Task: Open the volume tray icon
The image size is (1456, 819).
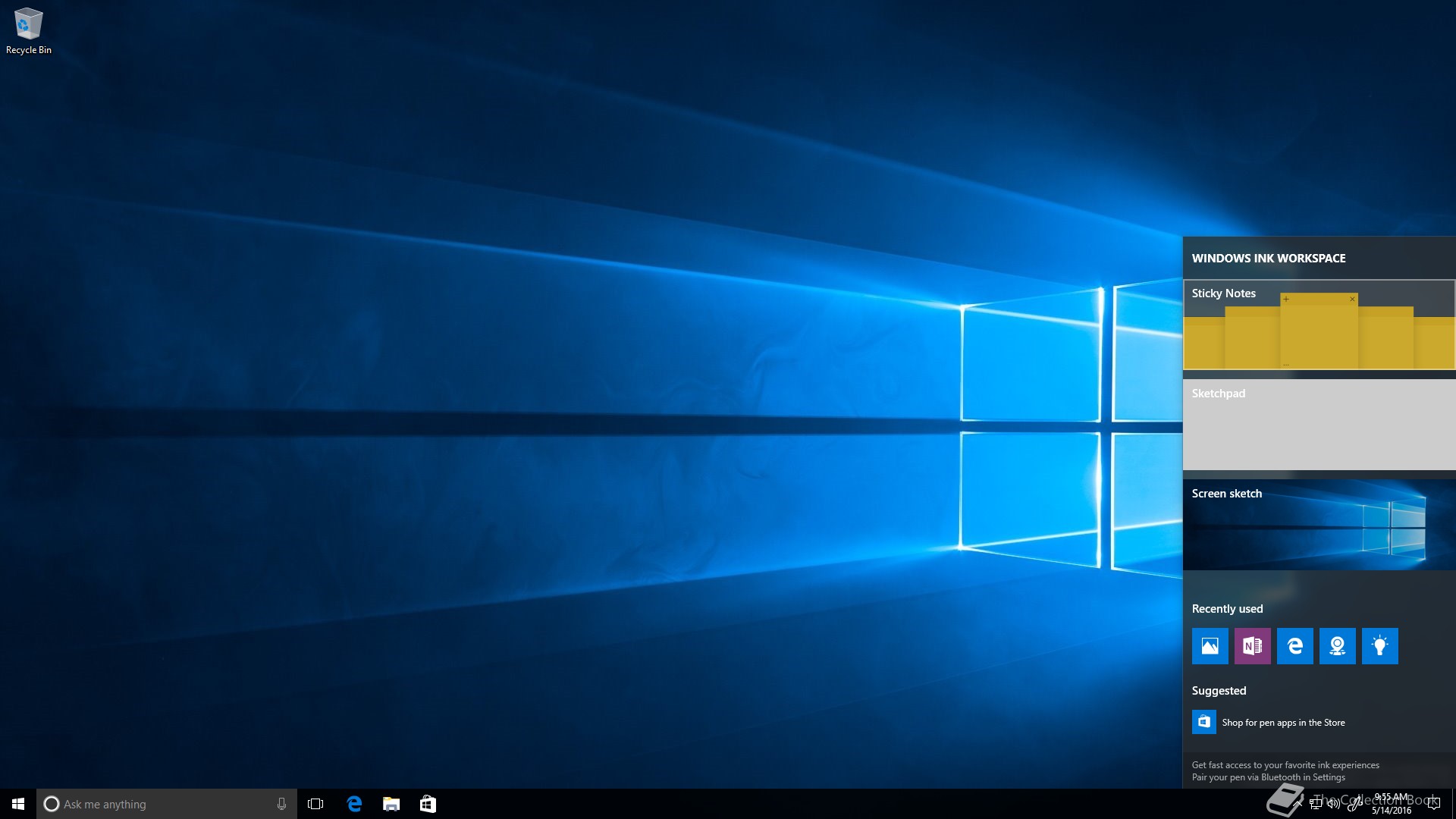Action: [x=1334, y=804]
